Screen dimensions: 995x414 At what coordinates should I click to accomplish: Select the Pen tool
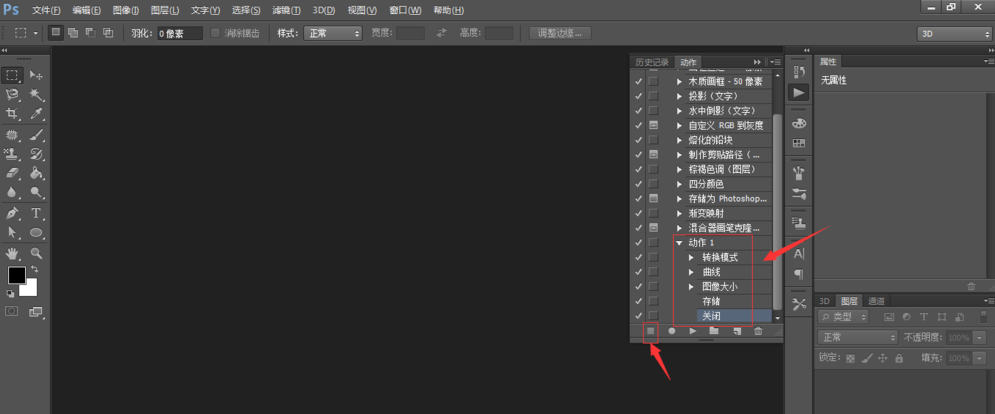click(x=12, y=212)
